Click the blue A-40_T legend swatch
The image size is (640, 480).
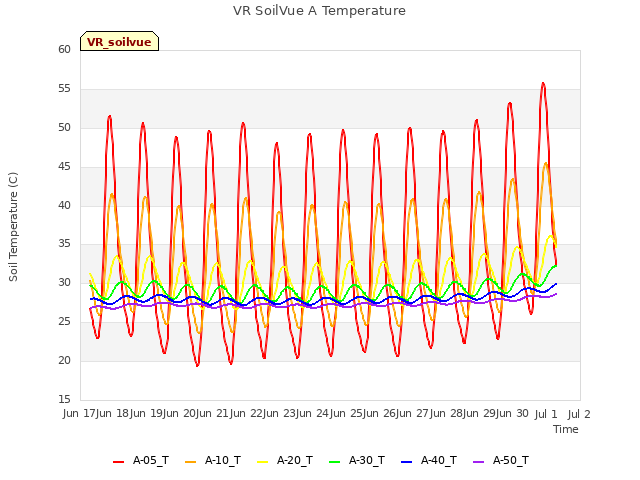coord(406,462)
